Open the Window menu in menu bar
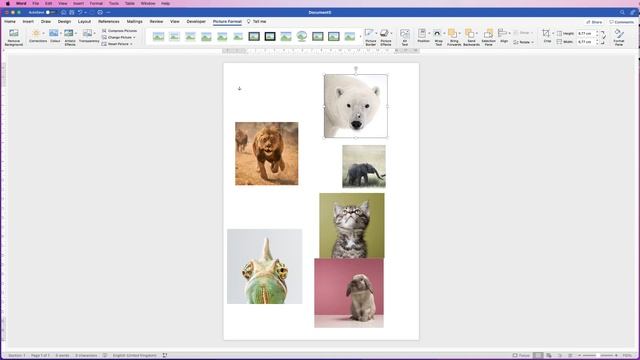The width and height of the screenshot is (640, 360). coord(148,3)
